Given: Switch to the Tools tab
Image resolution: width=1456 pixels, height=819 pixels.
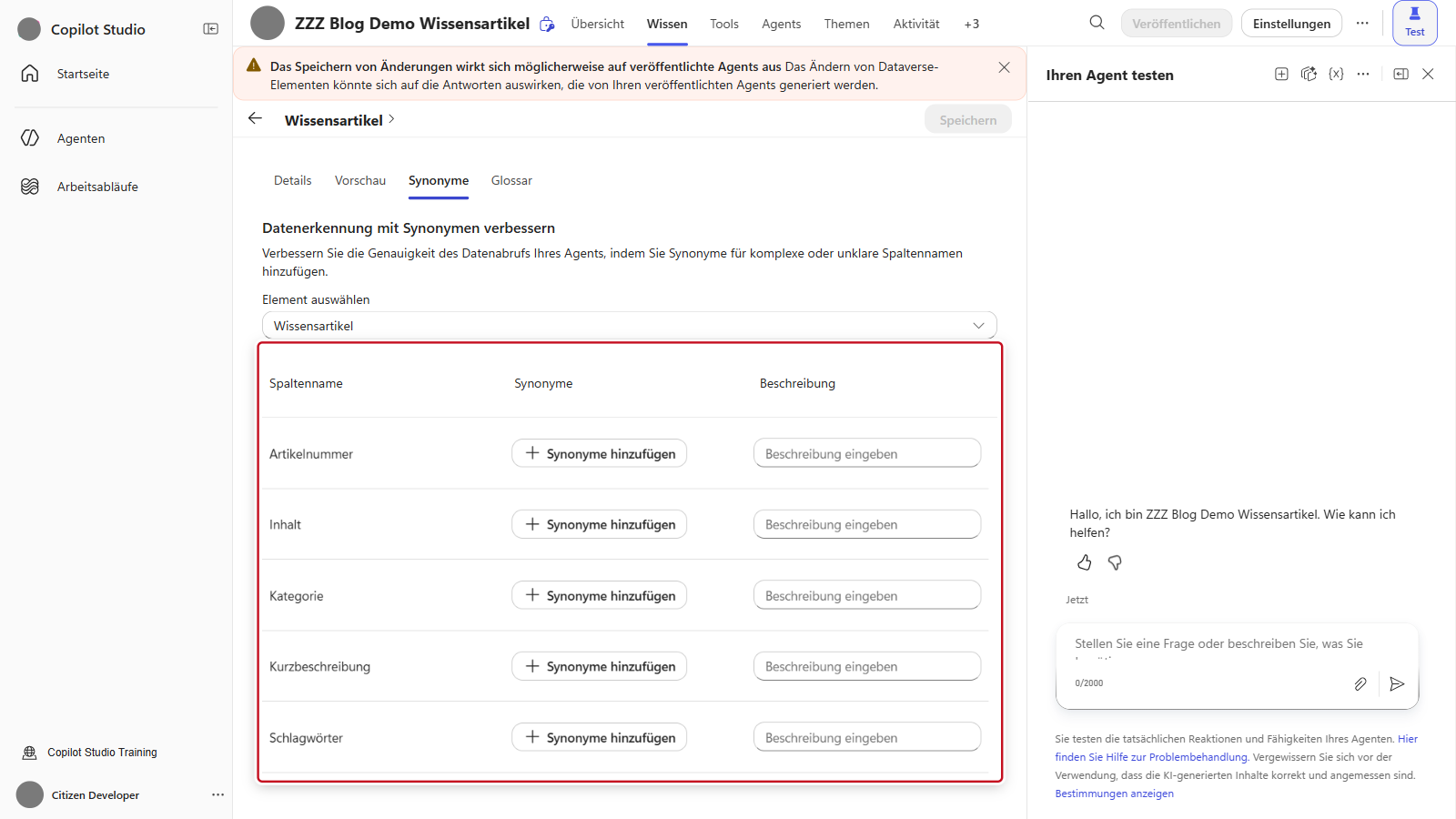Looking at the screenshot, I should (x=724, y=24).
